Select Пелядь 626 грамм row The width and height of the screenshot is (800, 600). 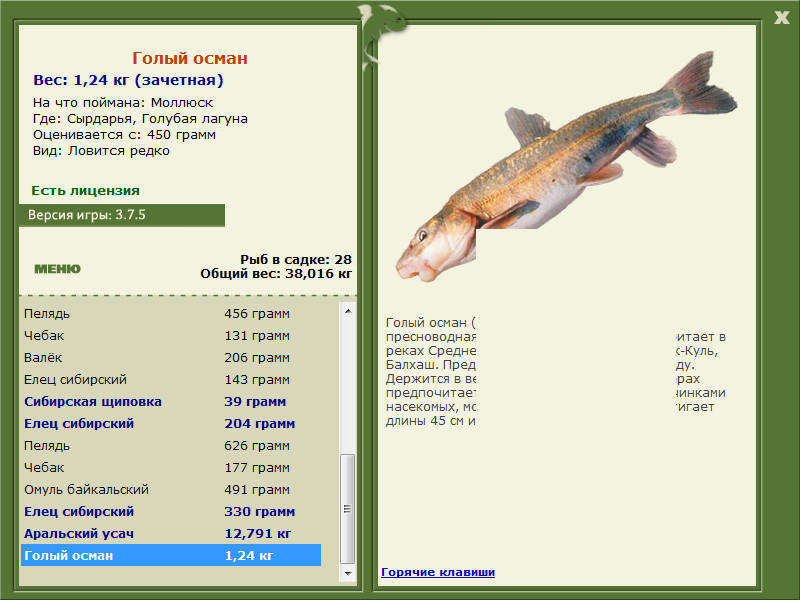click(171, 445)
